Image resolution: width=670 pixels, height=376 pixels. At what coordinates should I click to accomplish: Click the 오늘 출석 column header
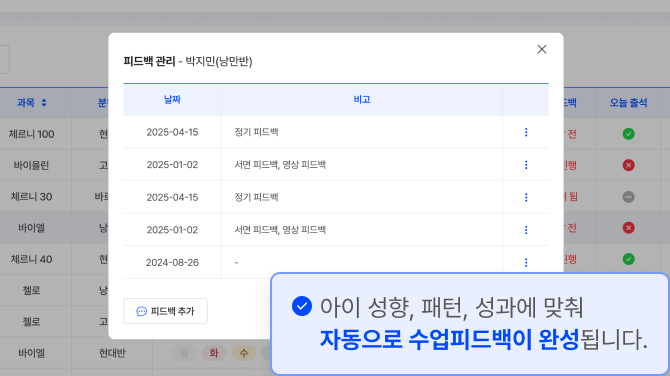click(628, 103)
